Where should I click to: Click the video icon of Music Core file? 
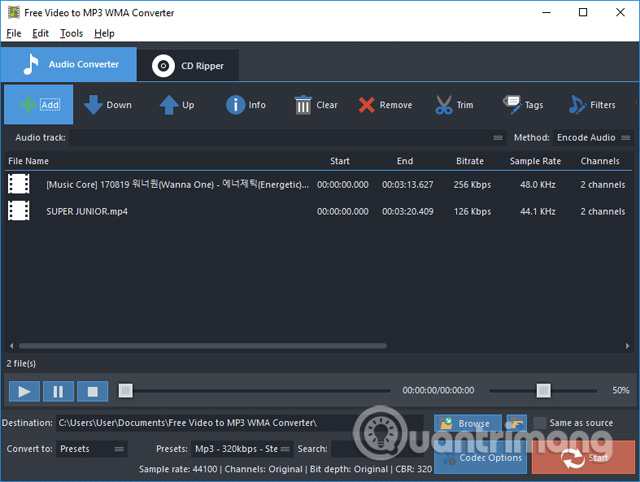tap(19, 184)
